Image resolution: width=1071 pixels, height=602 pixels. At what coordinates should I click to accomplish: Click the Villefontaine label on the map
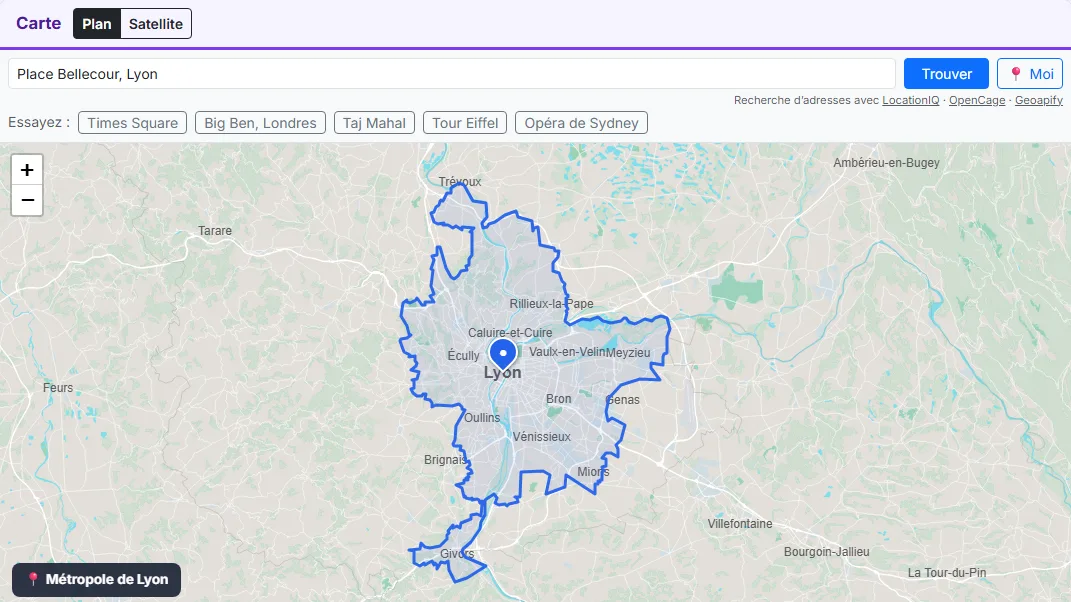[x=740, y=524]
